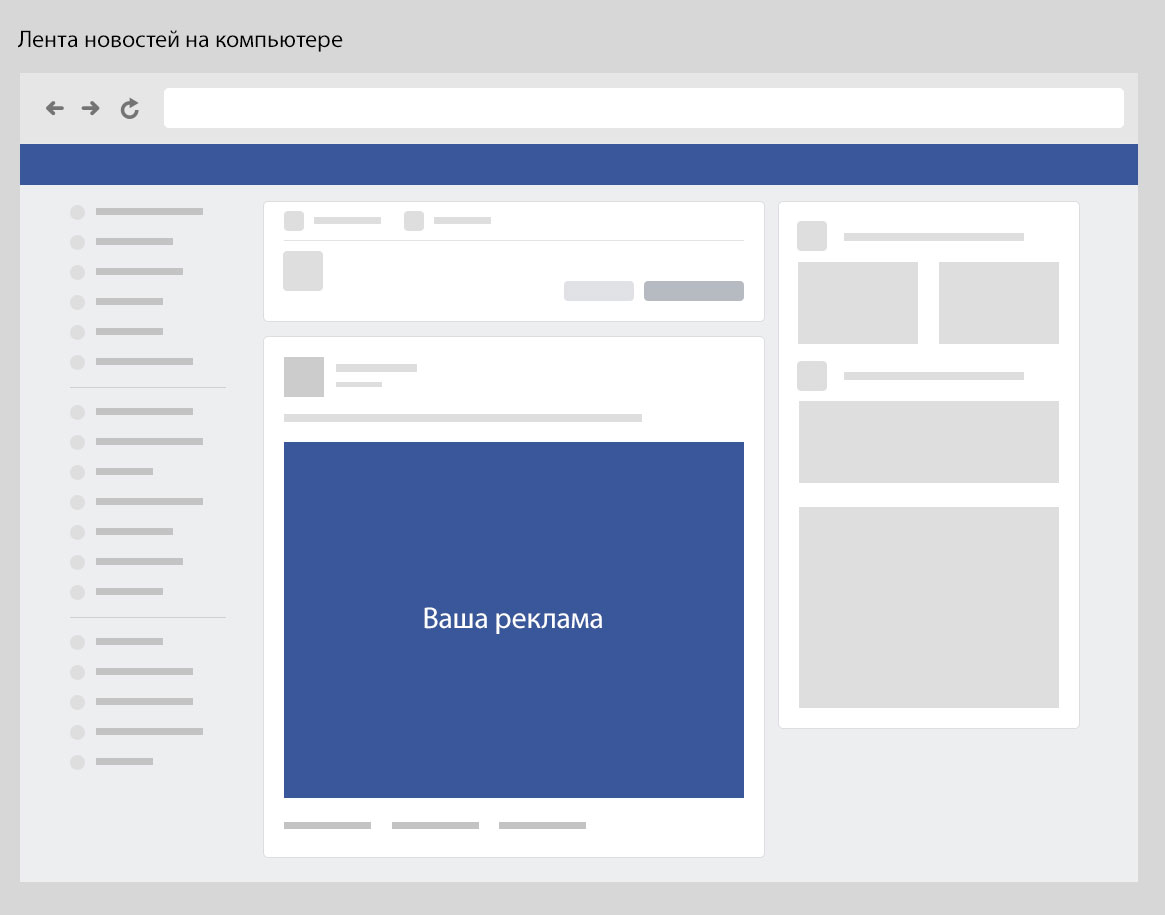Image resolution: width=1165 pixels, height=915 pixels.
Task: Click the browser forward arrow
Action: click(91, 109)
